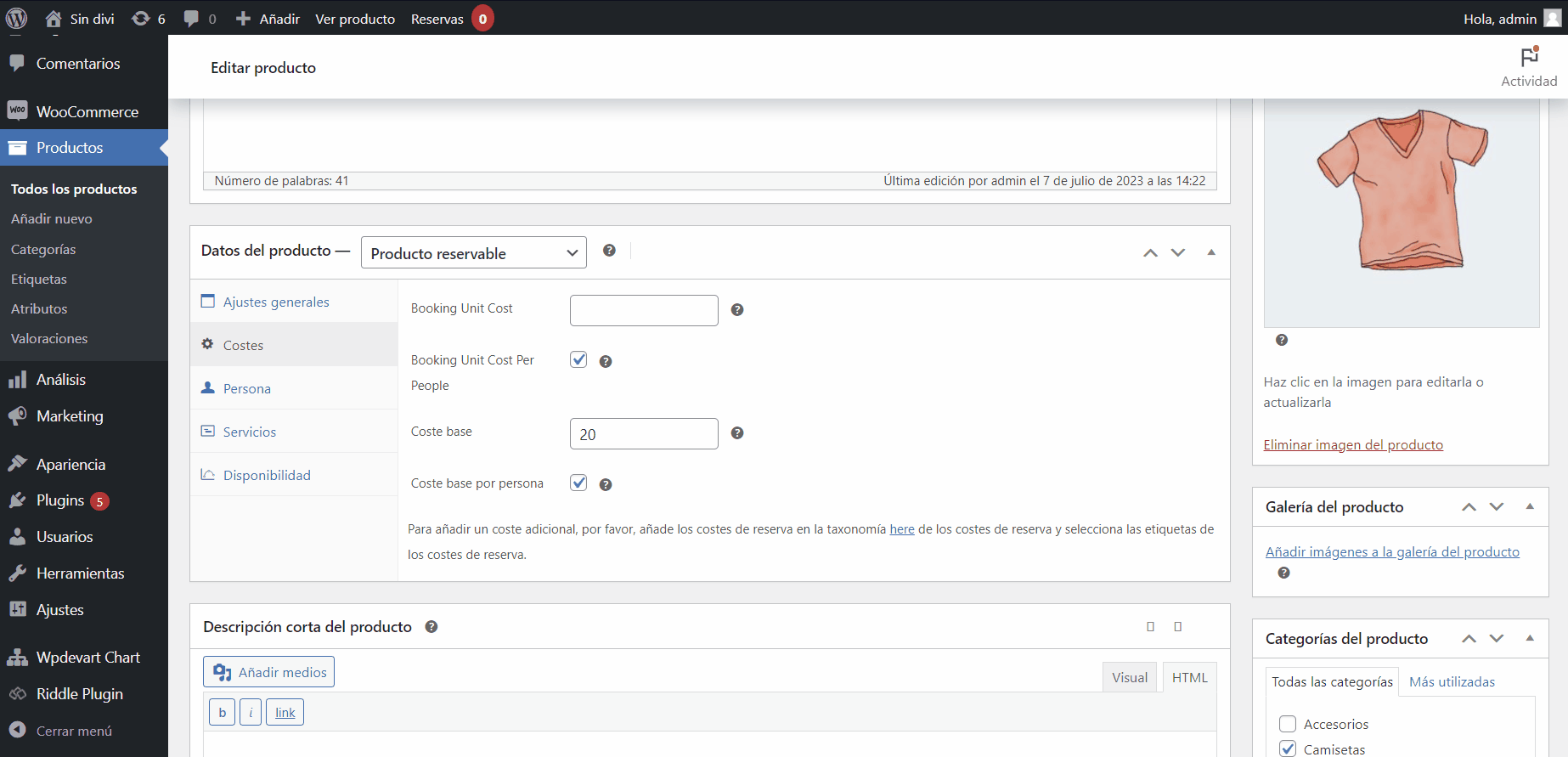The image size is (1568, 757).
Task: Open the updates icon showing 6
Action: point(148,19)
